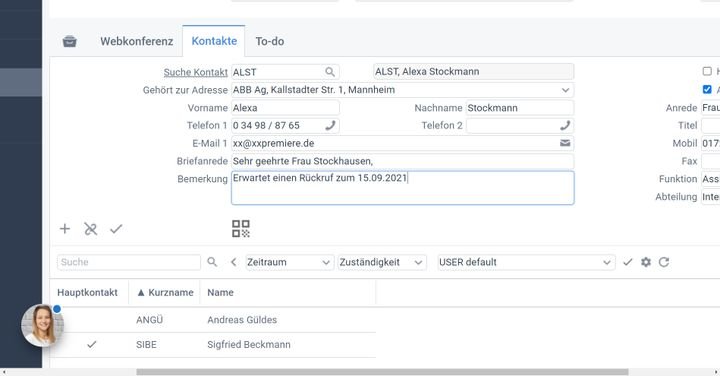Open the USER default dropdown

tap(526, 262)
